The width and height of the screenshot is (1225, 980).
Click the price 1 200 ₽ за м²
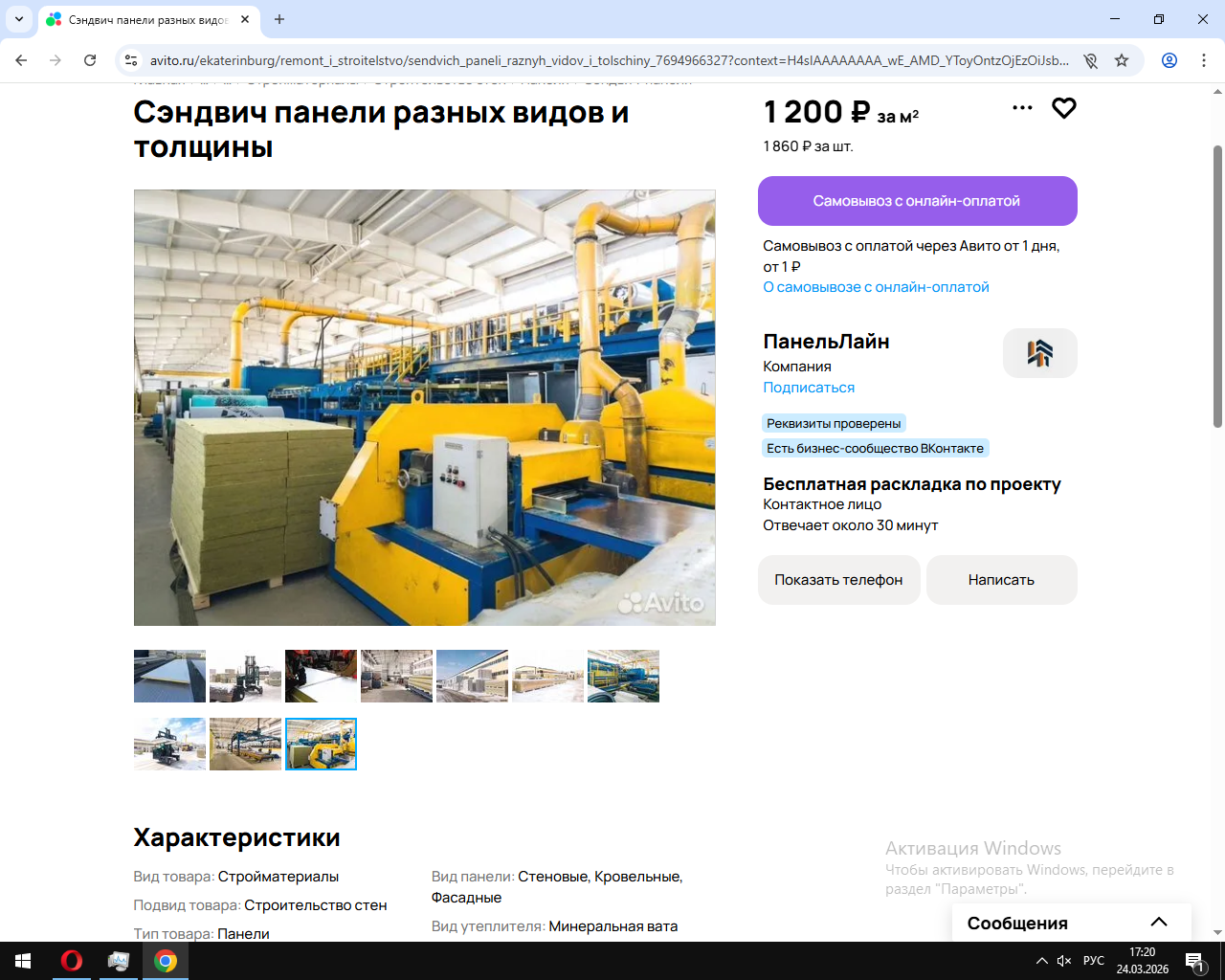click(841, 112)
